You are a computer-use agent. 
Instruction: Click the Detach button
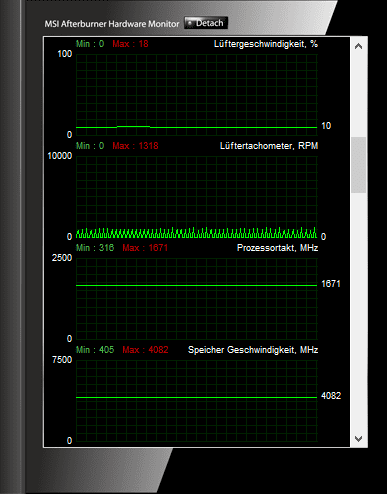click(206, 23)
